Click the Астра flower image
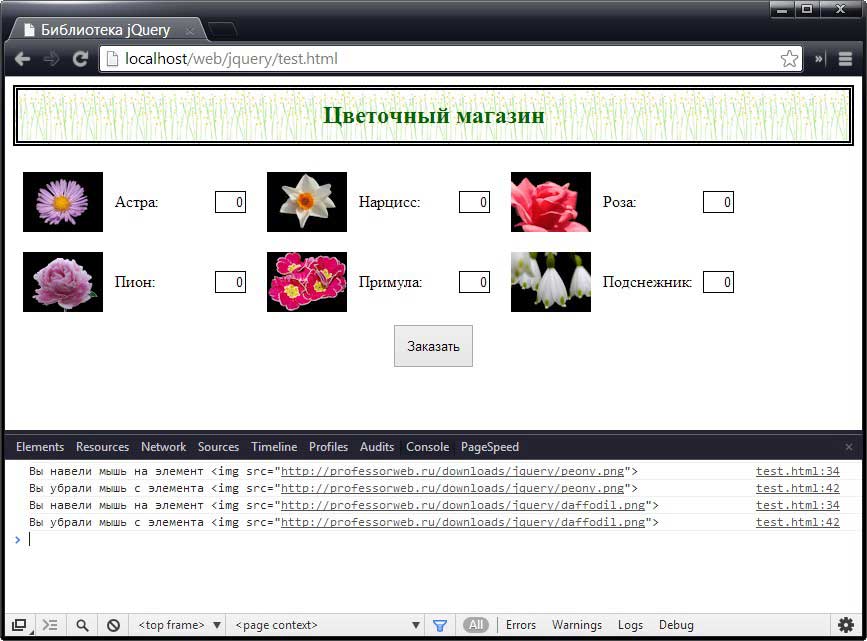The image size is (867, 641). (x=63, y=202)
